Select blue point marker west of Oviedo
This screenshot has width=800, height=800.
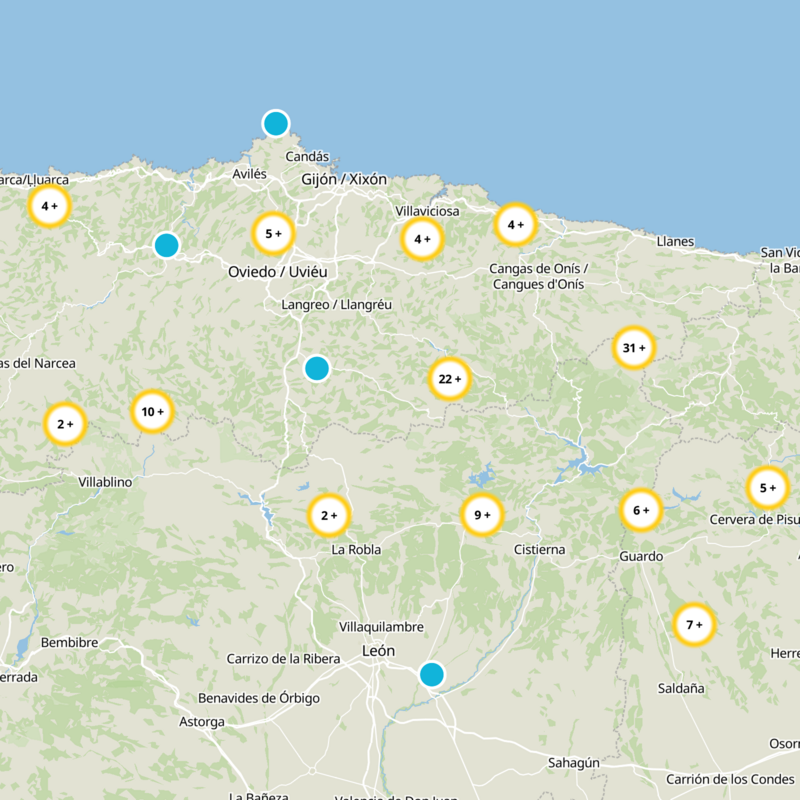(x=166, y=245)
